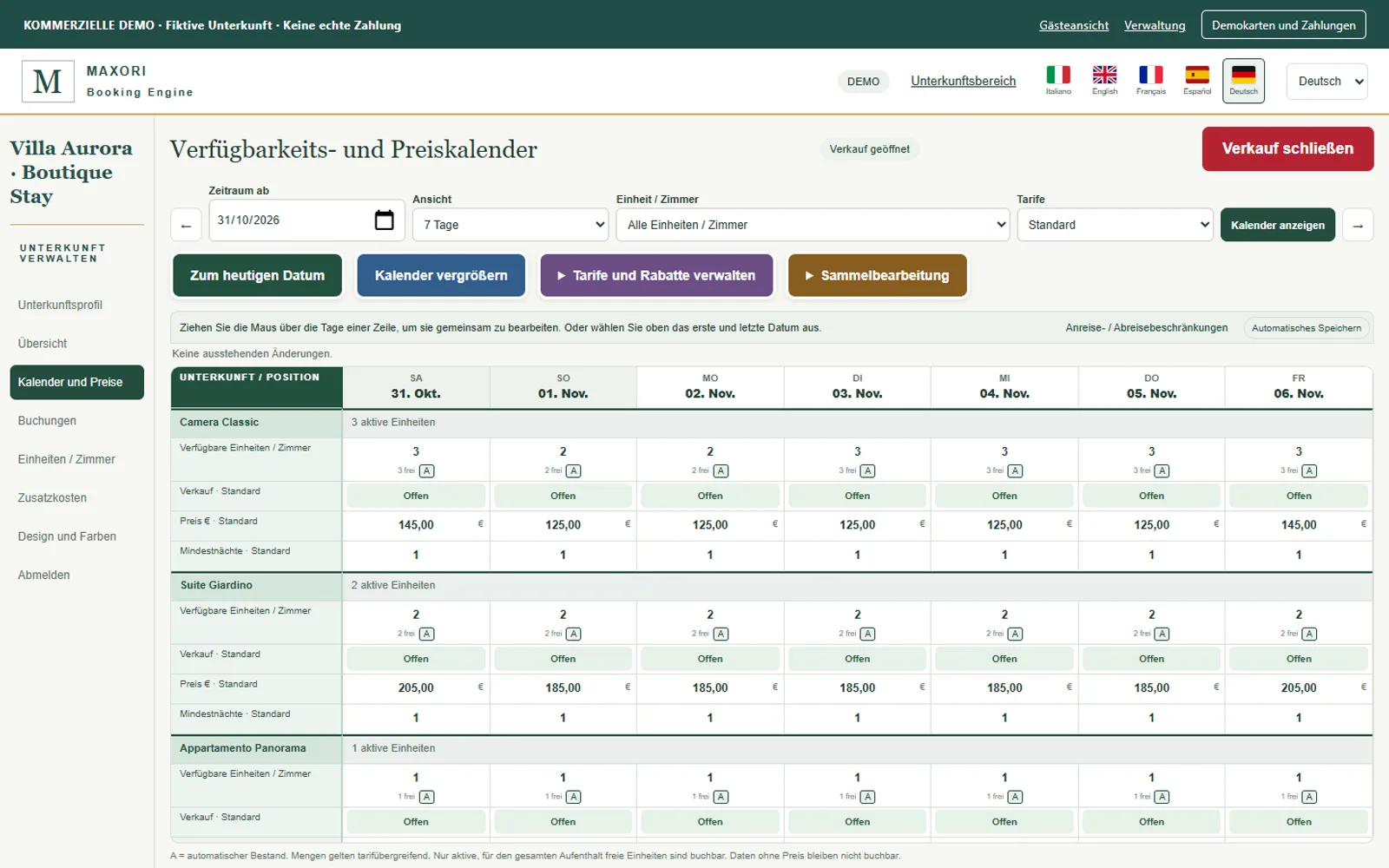Expand 'Tarife und Rabatte verwalten' section
Image resolution: width=1389 pixels, height=868 pixels.
(x=656, y=275)
